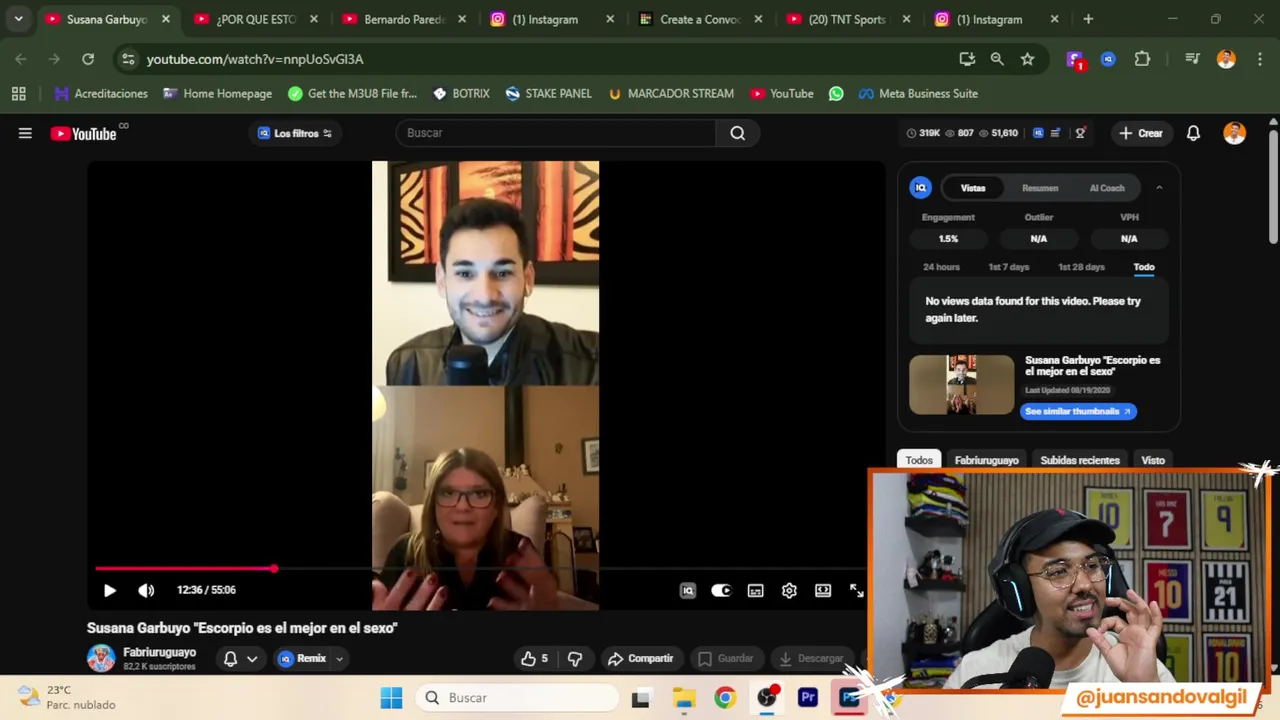Switch to theater mode

pos(823,591)
